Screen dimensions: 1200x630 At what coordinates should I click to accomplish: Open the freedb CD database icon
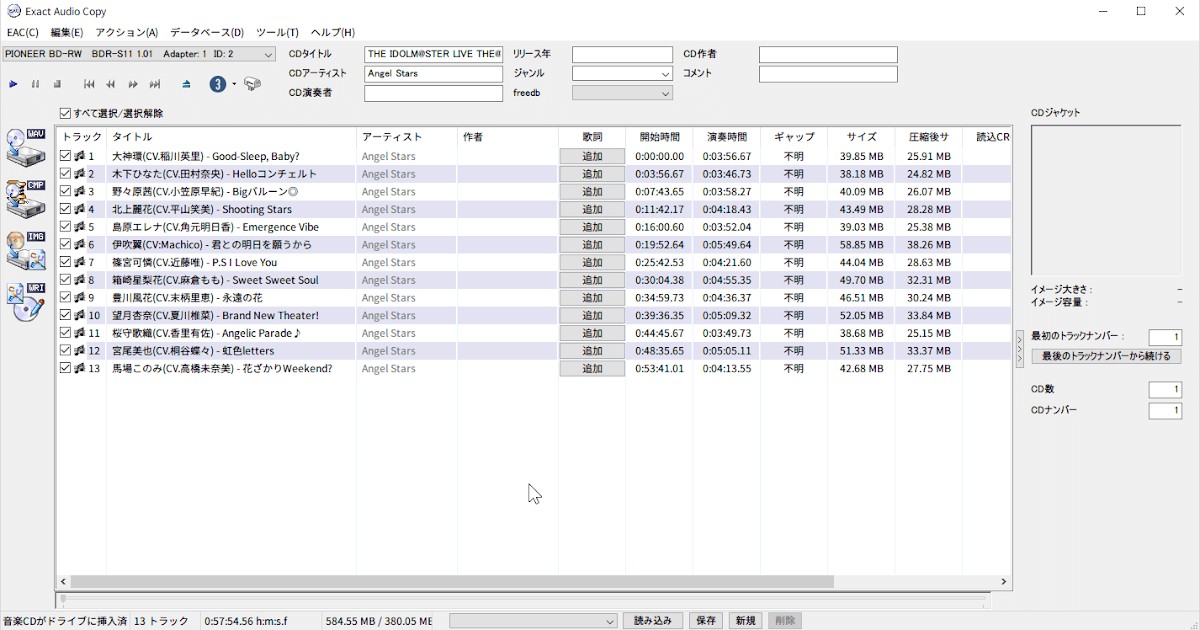(252, 85)
